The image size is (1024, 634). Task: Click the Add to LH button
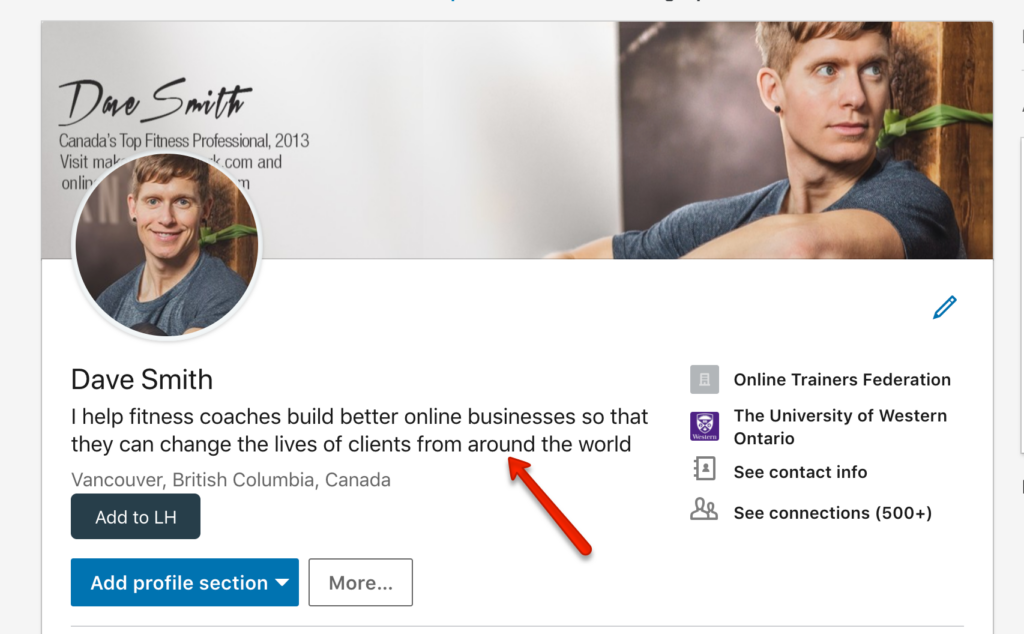point(135,516)
